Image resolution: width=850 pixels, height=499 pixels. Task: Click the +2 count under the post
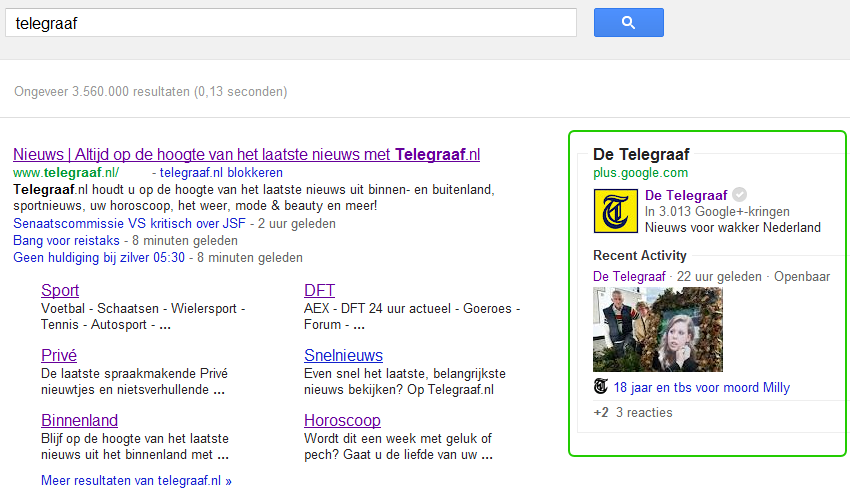pos(601,413)
